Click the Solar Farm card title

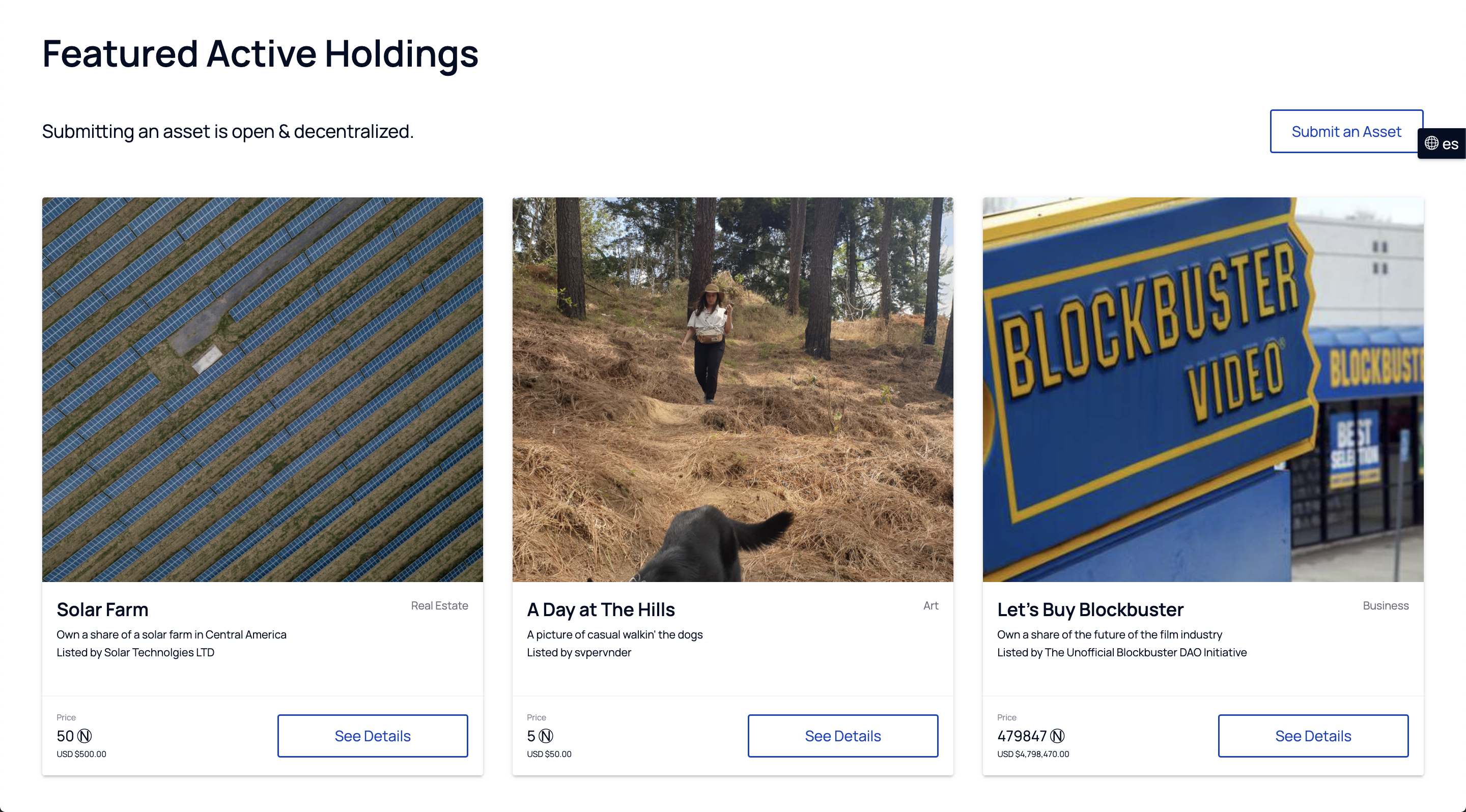click(x=102, y=610)
